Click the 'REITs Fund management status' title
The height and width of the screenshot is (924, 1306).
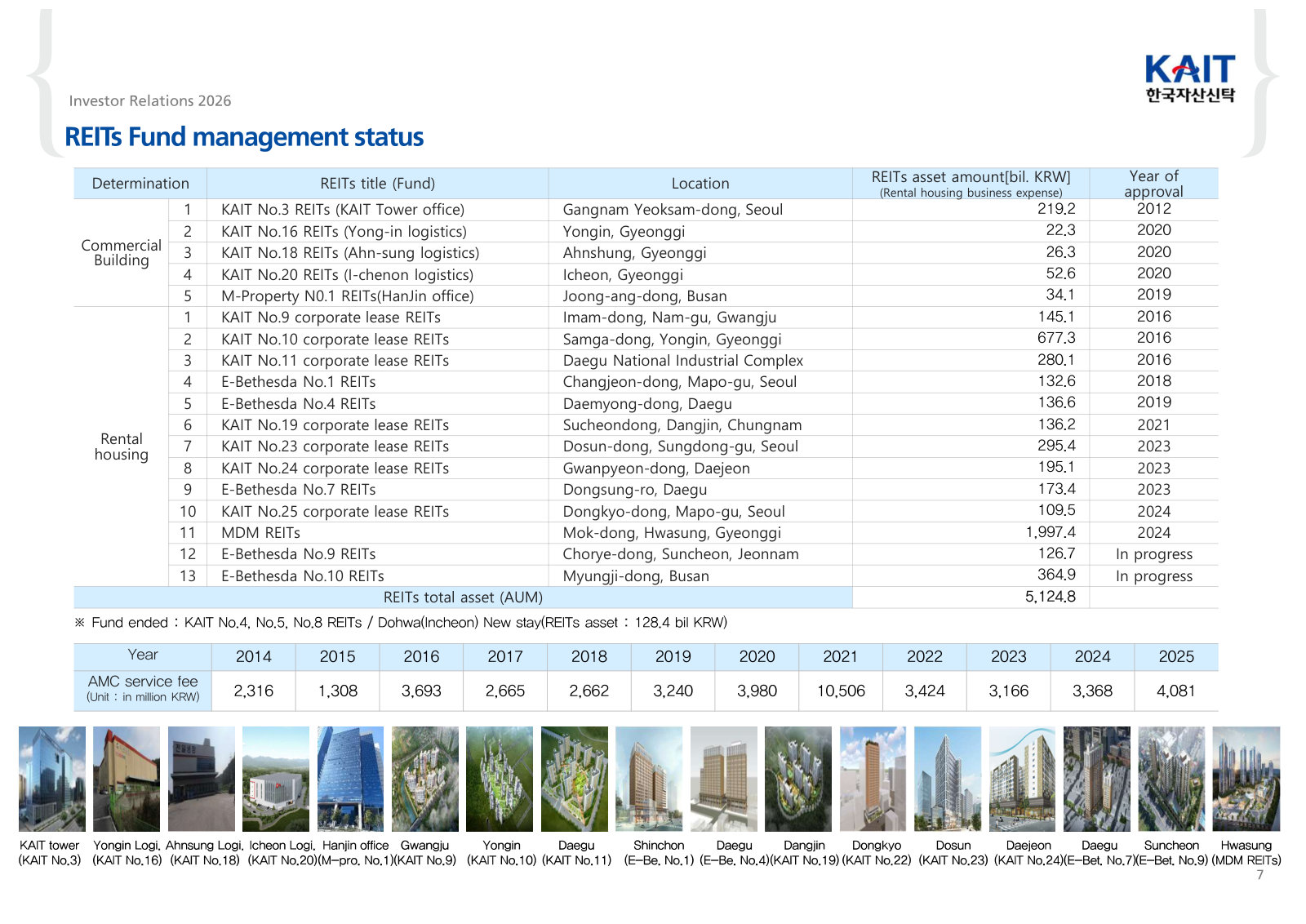tap(244, 136)
